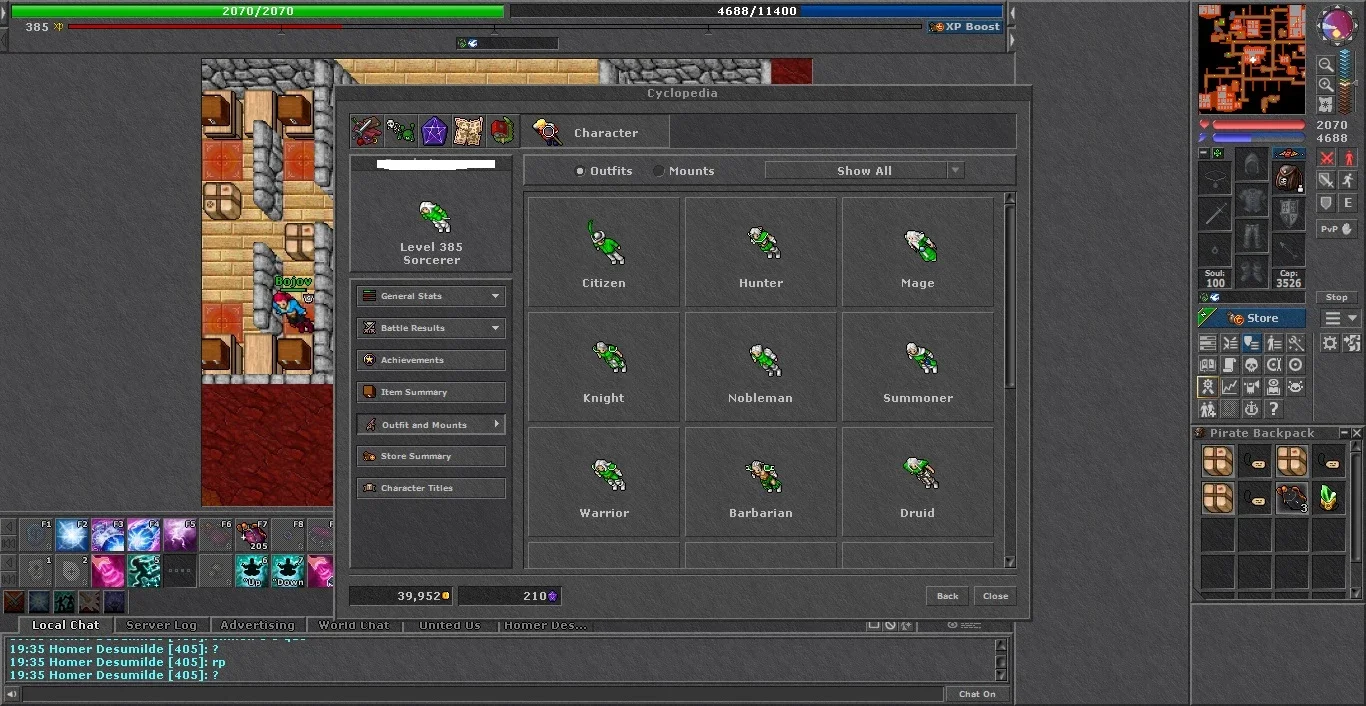1366x706 pixels.
Task: Use the F7 potion hotkey showing 205
Action: pyautogui.click(x=252, y=535)
